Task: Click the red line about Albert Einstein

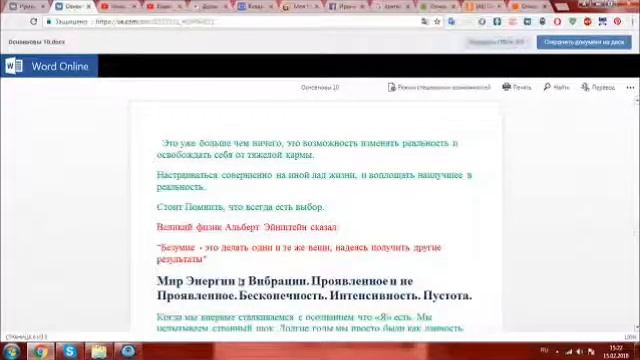Action: [x=247, y=227]
